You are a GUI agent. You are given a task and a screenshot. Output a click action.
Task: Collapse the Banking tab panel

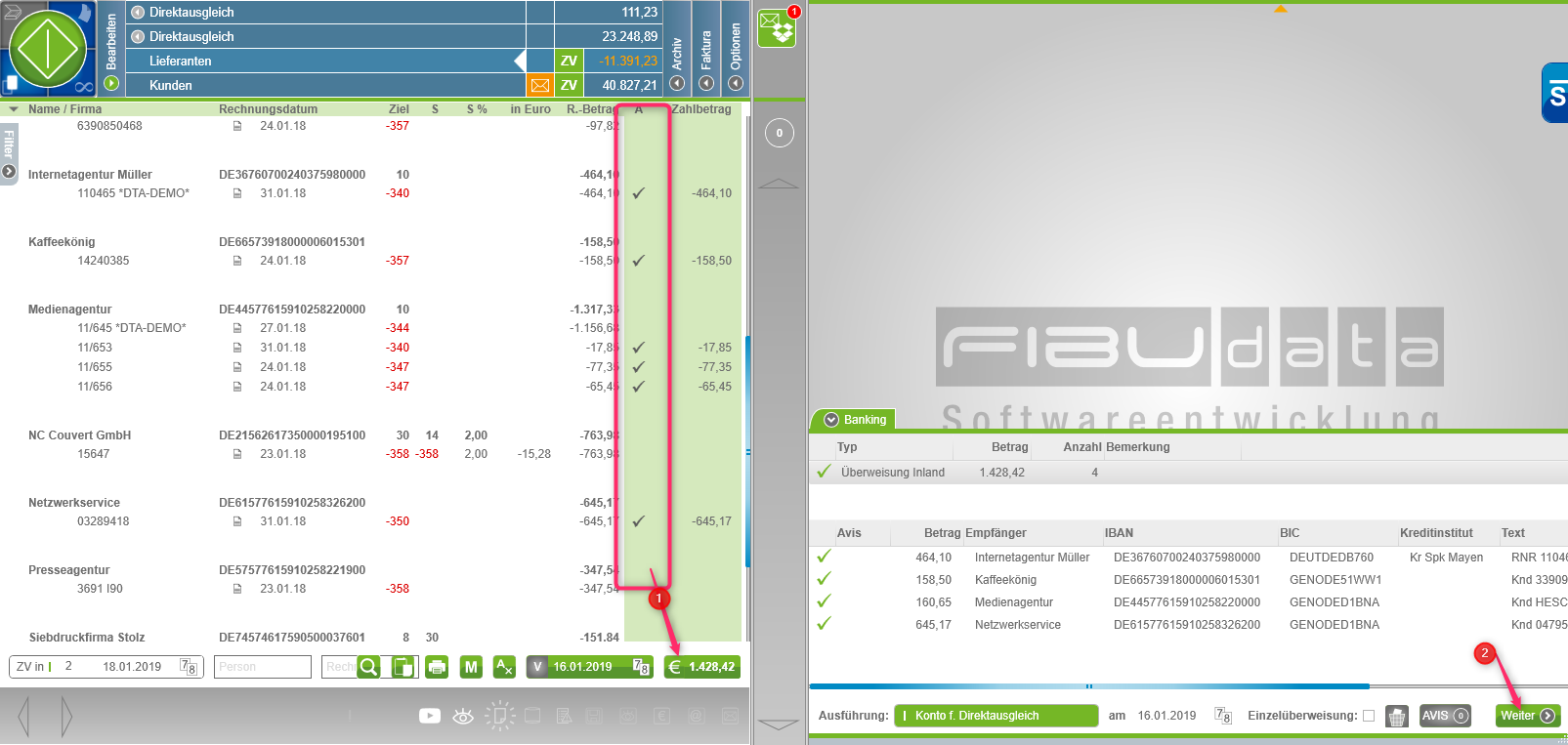click(x=832, y=420)
